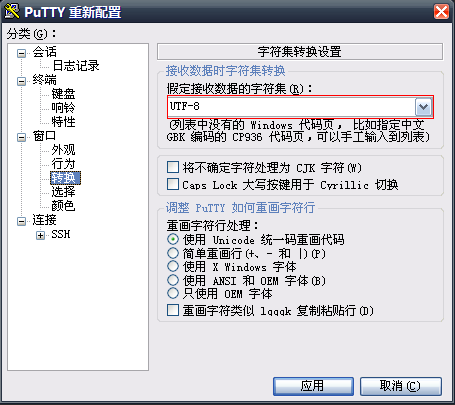Click the 重画字符行处理 label
The height and width of the screenshot is (405, 455).
tap(212, 225)
